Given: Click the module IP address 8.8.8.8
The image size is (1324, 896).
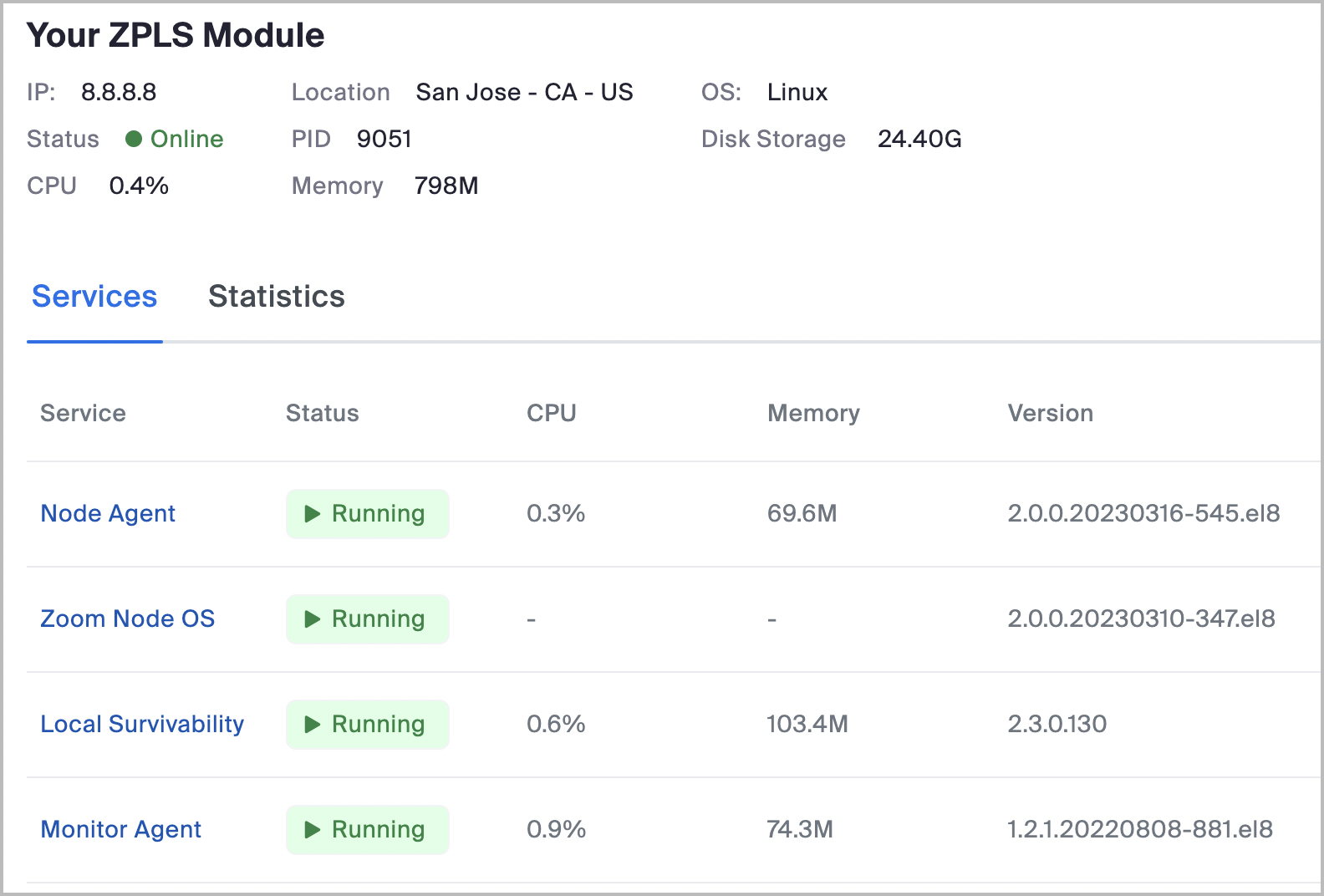Looking at the screenshot, I should click(119, 92).
